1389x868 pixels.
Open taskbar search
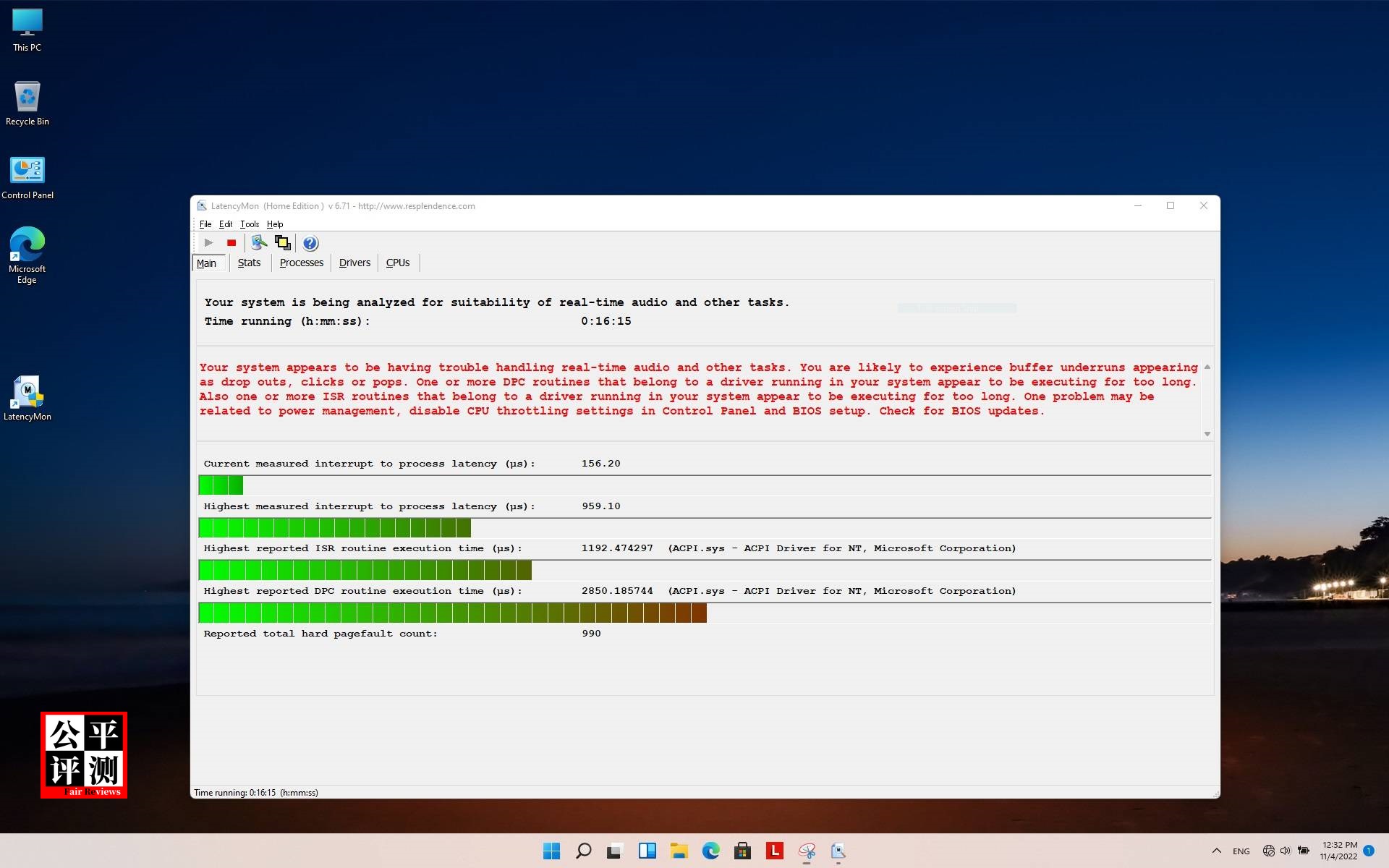[x=583, y=851]
